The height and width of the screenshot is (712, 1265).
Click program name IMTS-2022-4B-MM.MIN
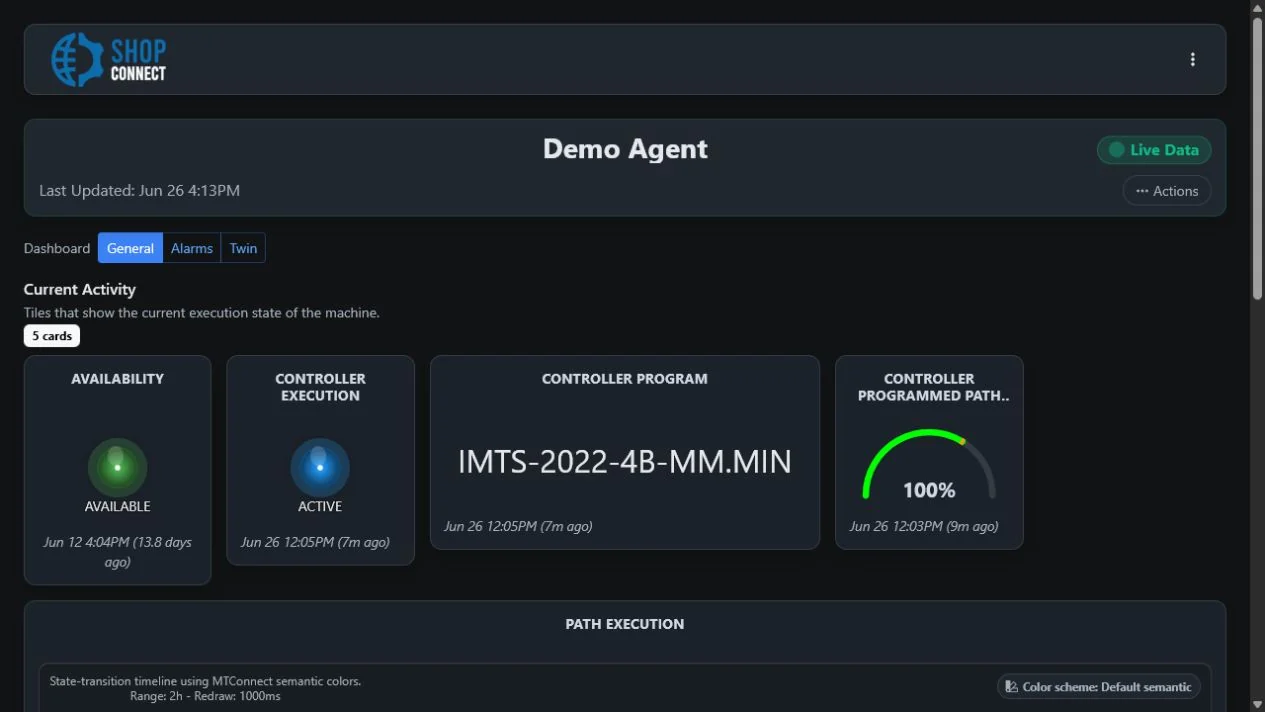pyautogui.click(x=625, y=461)
